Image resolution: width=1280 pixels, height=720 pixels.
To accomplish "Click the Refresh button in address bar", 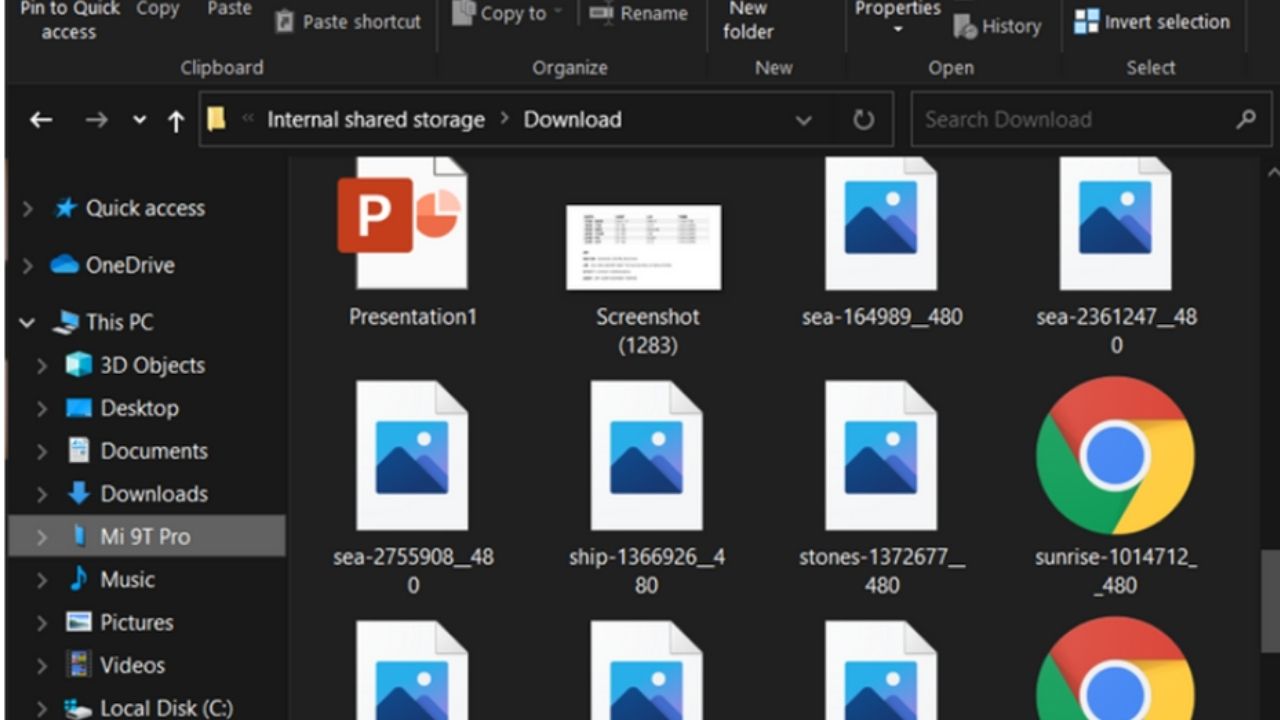I will (x=863, y=120).
